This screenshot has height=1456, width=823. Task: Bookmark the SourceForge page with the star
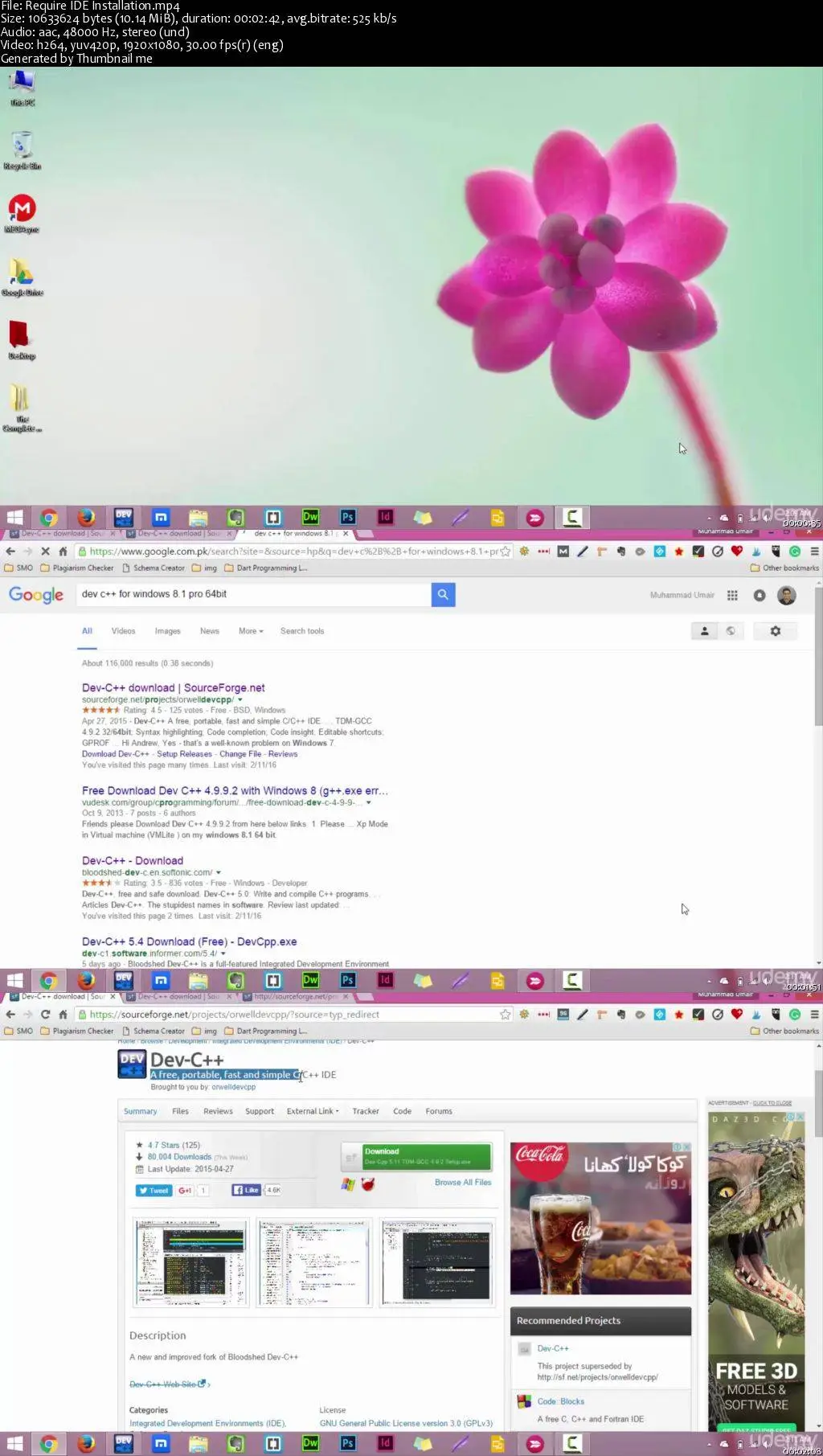coord(506,1015)
